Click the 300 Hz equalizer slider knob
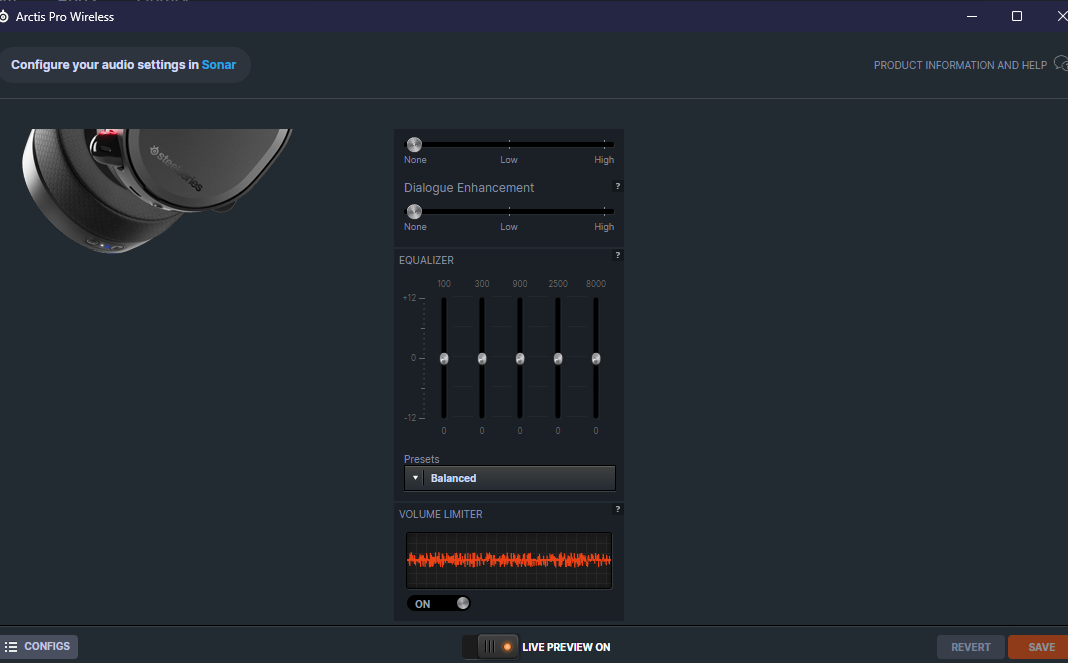Viewport: 1068px width, 663px height. point(482,358)
